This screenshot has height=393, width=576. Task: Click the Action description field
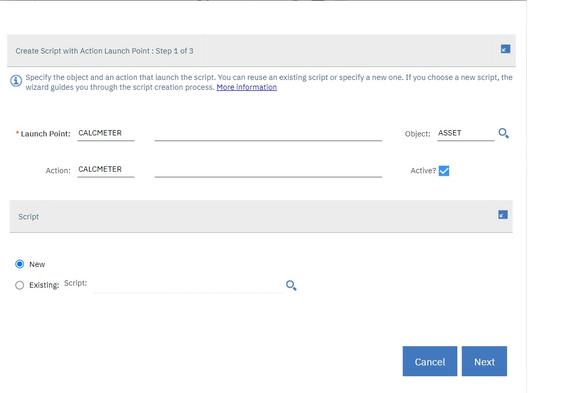click(x=268, y=170)
